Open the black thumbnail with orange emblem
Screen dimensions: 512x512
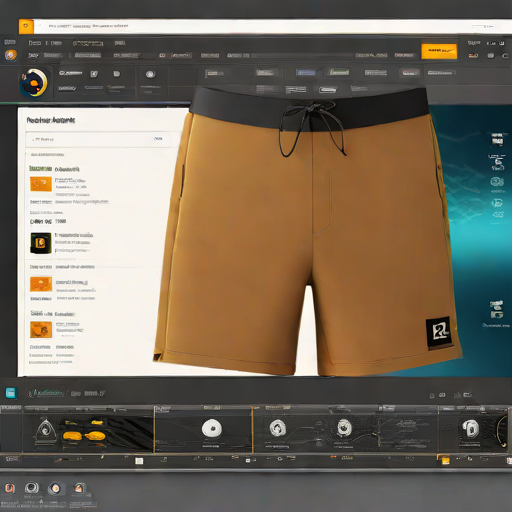click(x=41, y=243)
